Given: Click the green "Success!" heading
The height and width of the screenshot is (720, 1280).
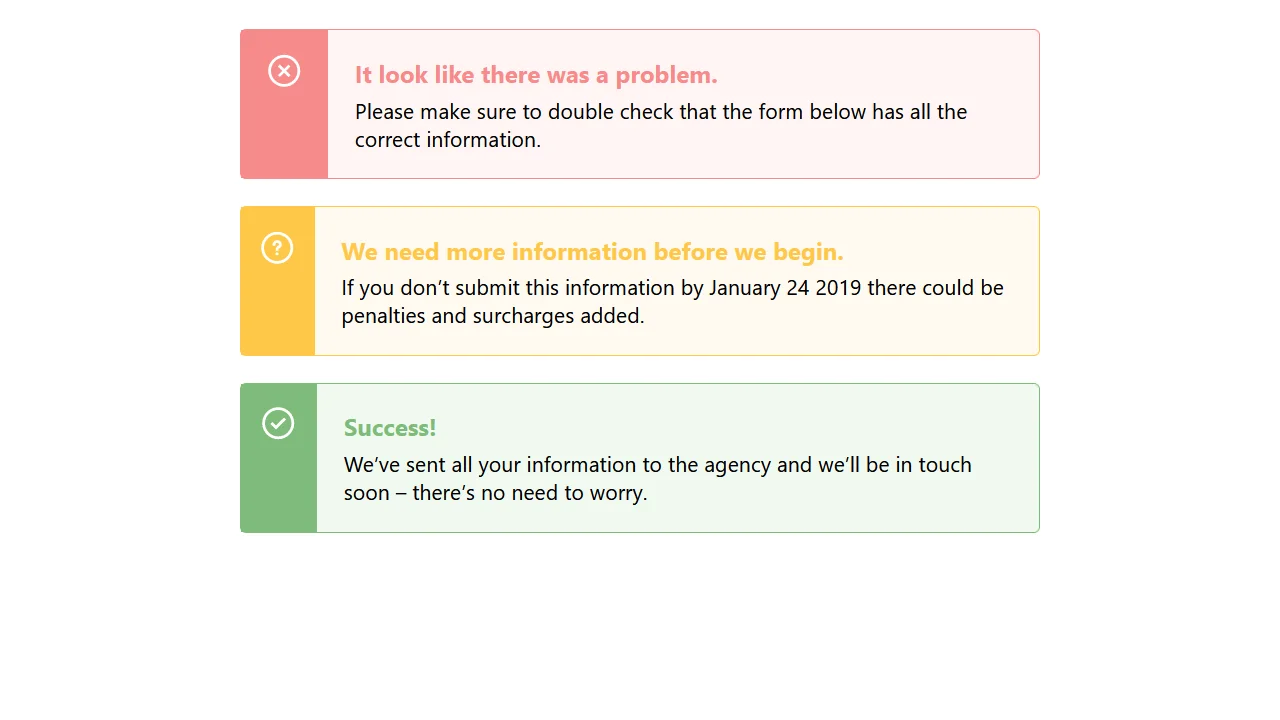Looking at the screenshot, I should [390, 428].
